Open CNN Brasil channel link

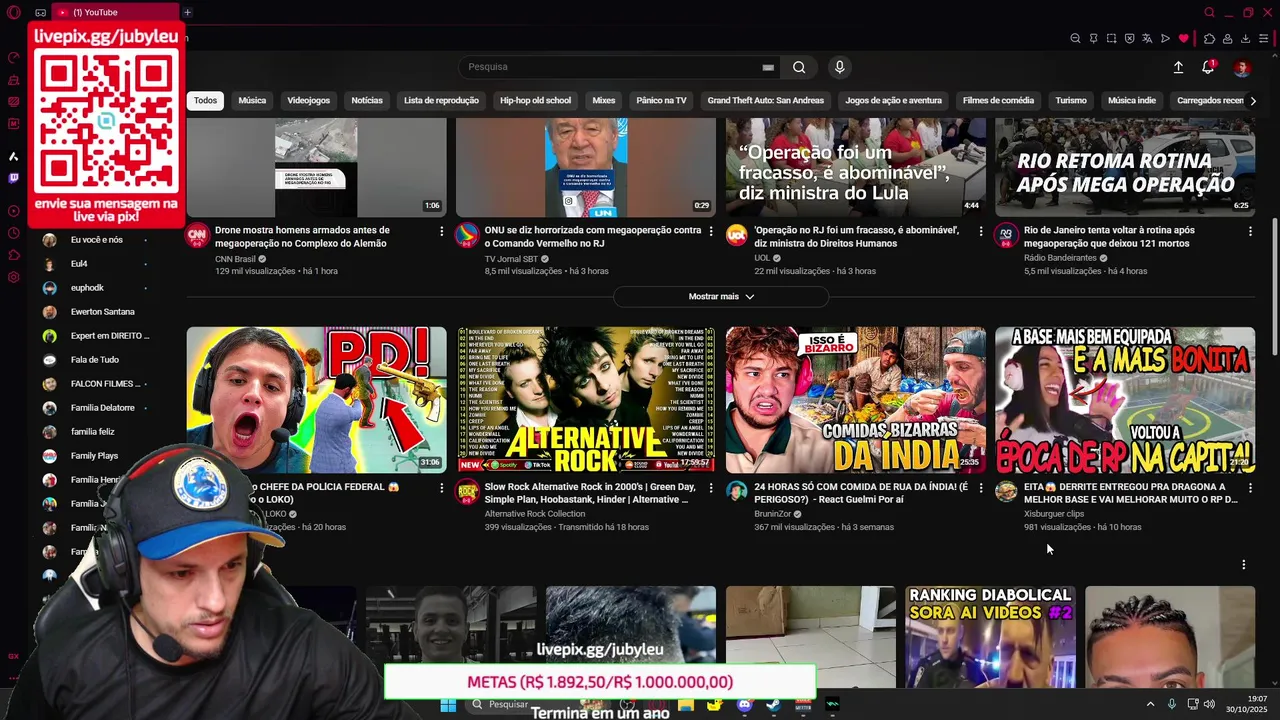click(235, 258)
